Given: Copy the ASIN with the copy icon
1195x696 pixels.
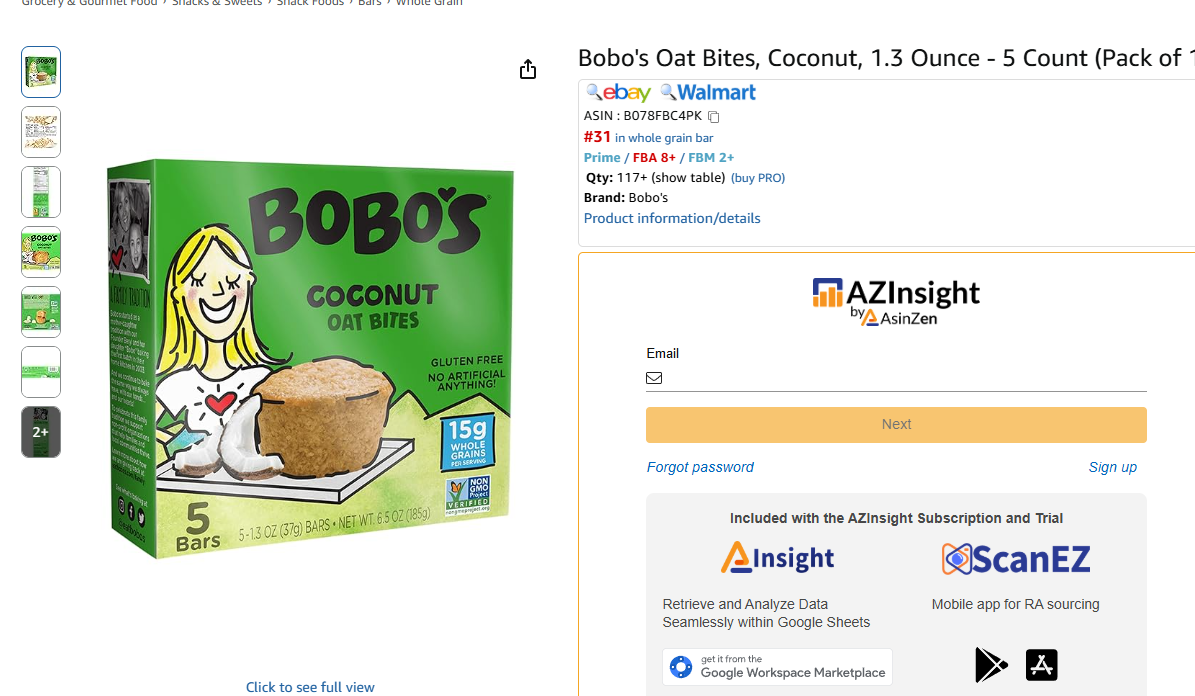Looking at the screenshot, I should pyautogui.click(x=714, y=117).
